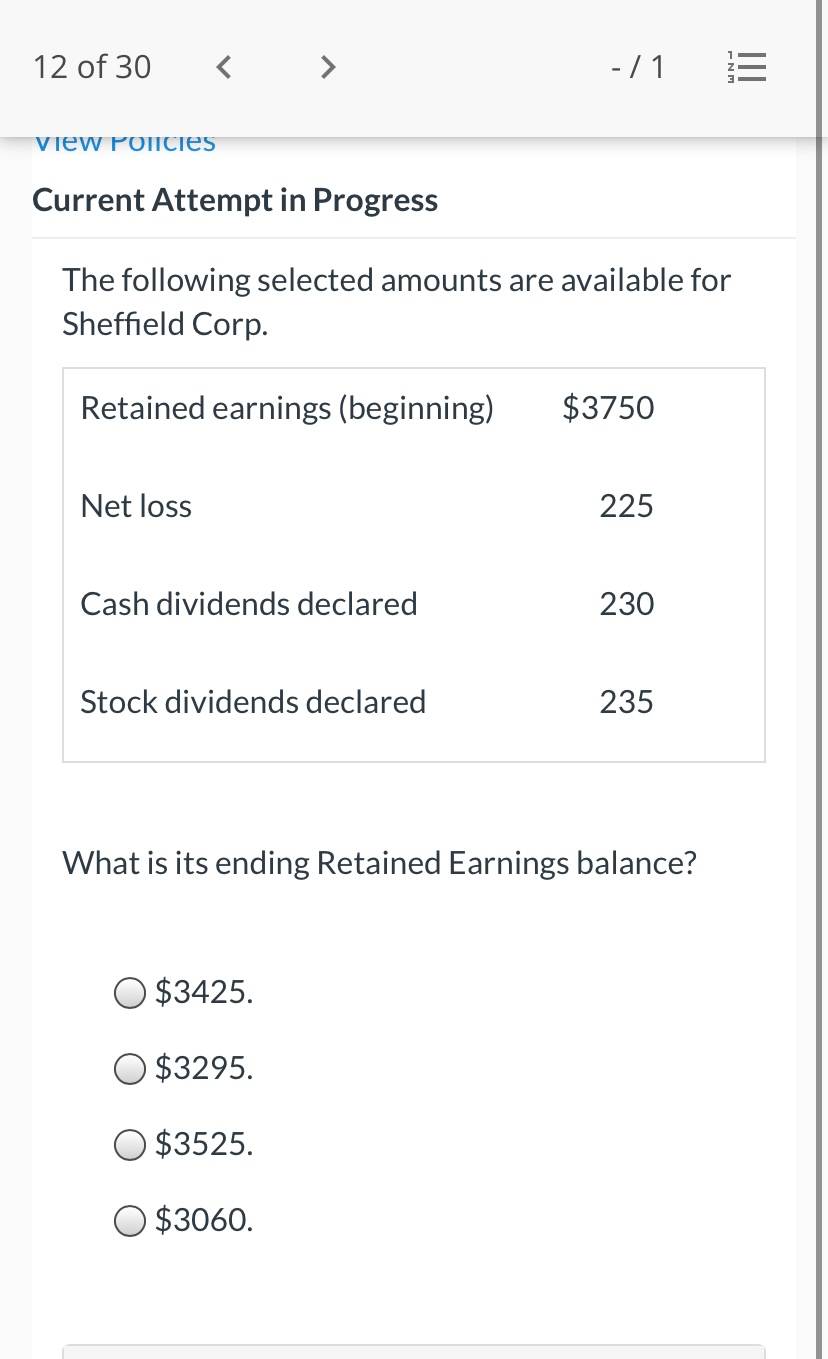Click the ending Retained Earnings question text
828x1359 pixels.
click(x=379, y=863)
